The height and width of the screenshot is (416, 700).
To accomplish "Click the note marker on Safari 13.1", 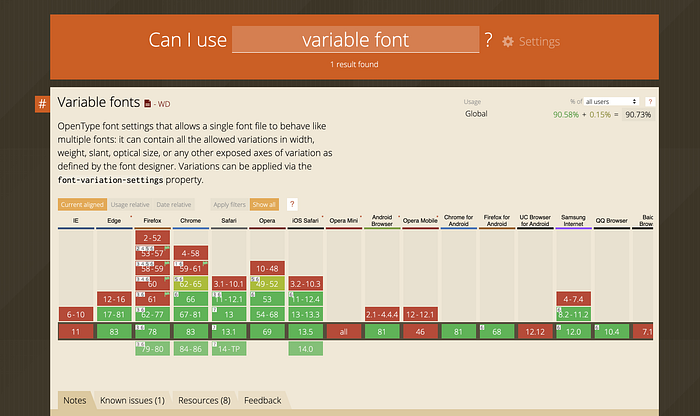I will 214,327.
